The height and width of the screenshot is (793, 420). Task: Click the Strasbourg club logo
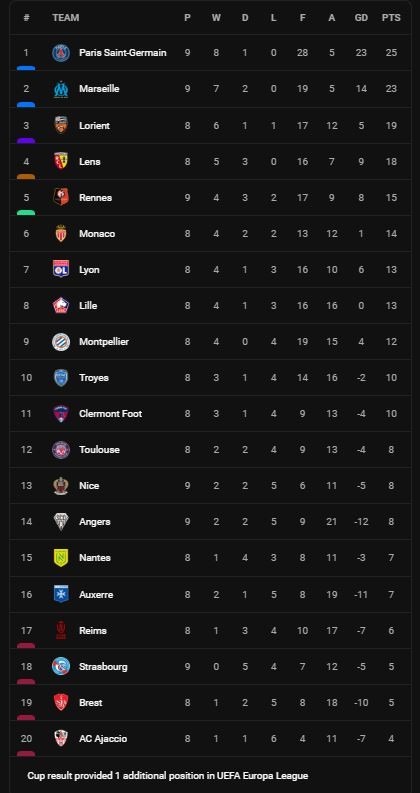tap(61, 667)
